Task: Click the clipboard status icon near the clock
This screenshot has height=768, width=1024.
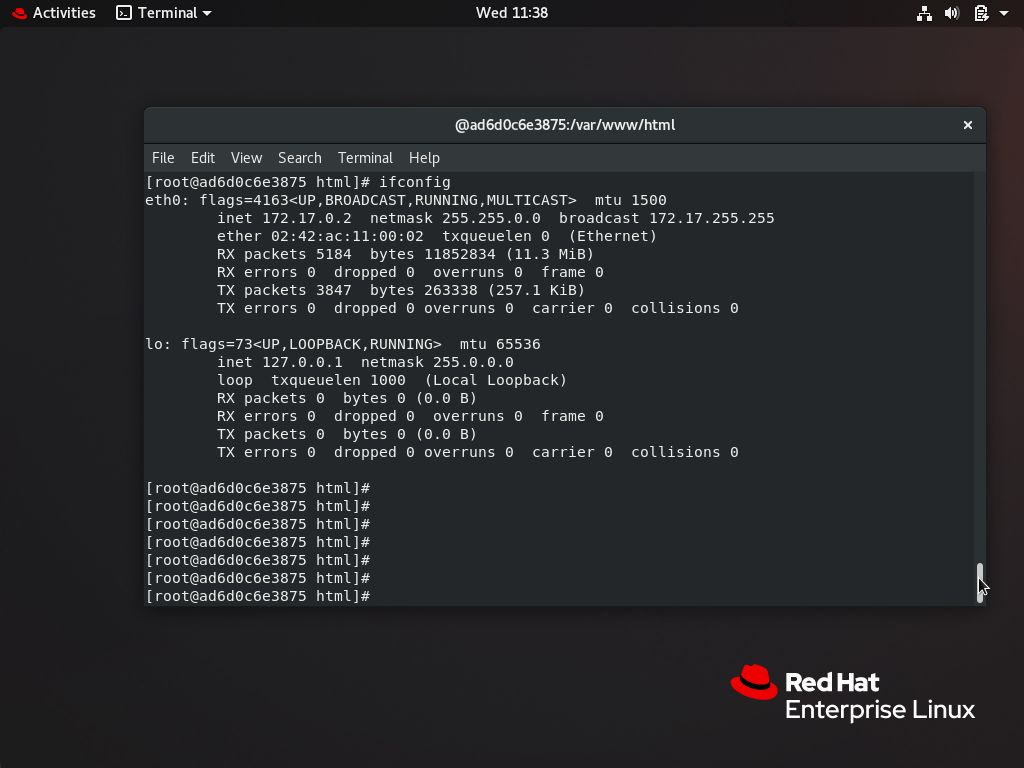Action: point(981,13)
